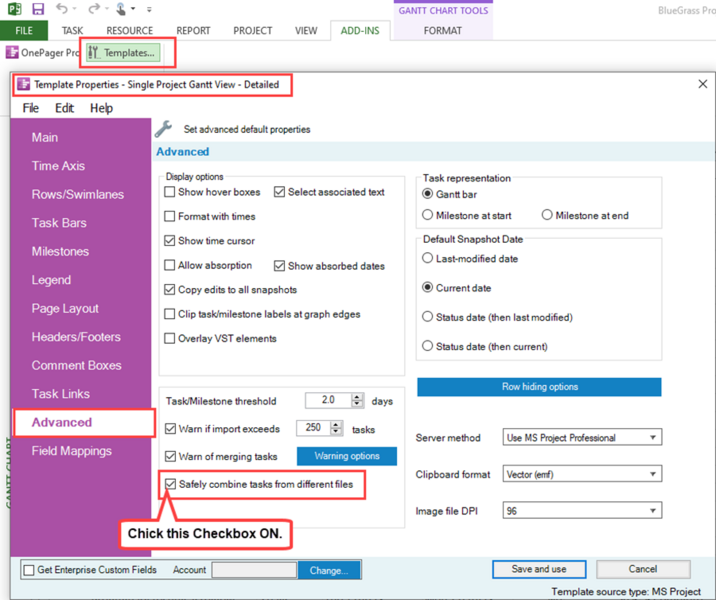Image resolution: width=716 pixels, height=600 pixels.
Task: Open the Field Mappings settings page
Action: (71, 451)
